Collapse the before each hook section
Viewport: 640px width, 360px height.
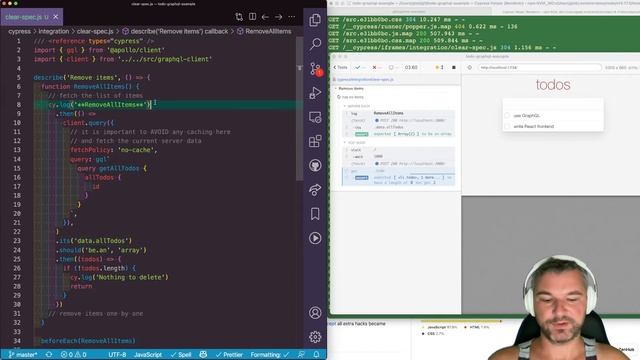coord(356,106)
